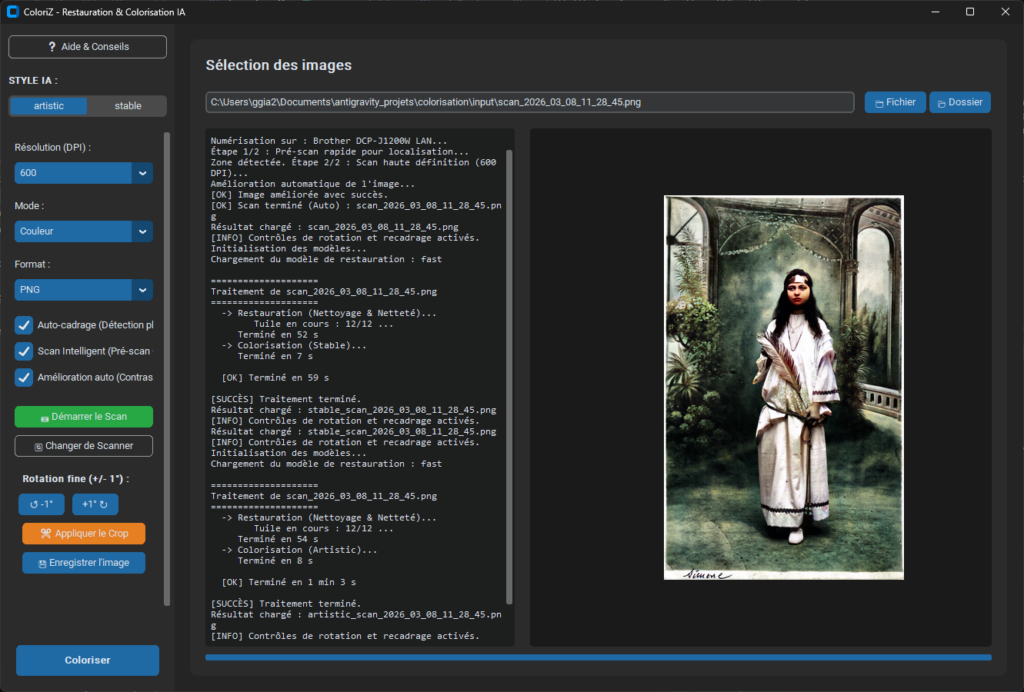Select the artistic style tab

pos(48,106)
